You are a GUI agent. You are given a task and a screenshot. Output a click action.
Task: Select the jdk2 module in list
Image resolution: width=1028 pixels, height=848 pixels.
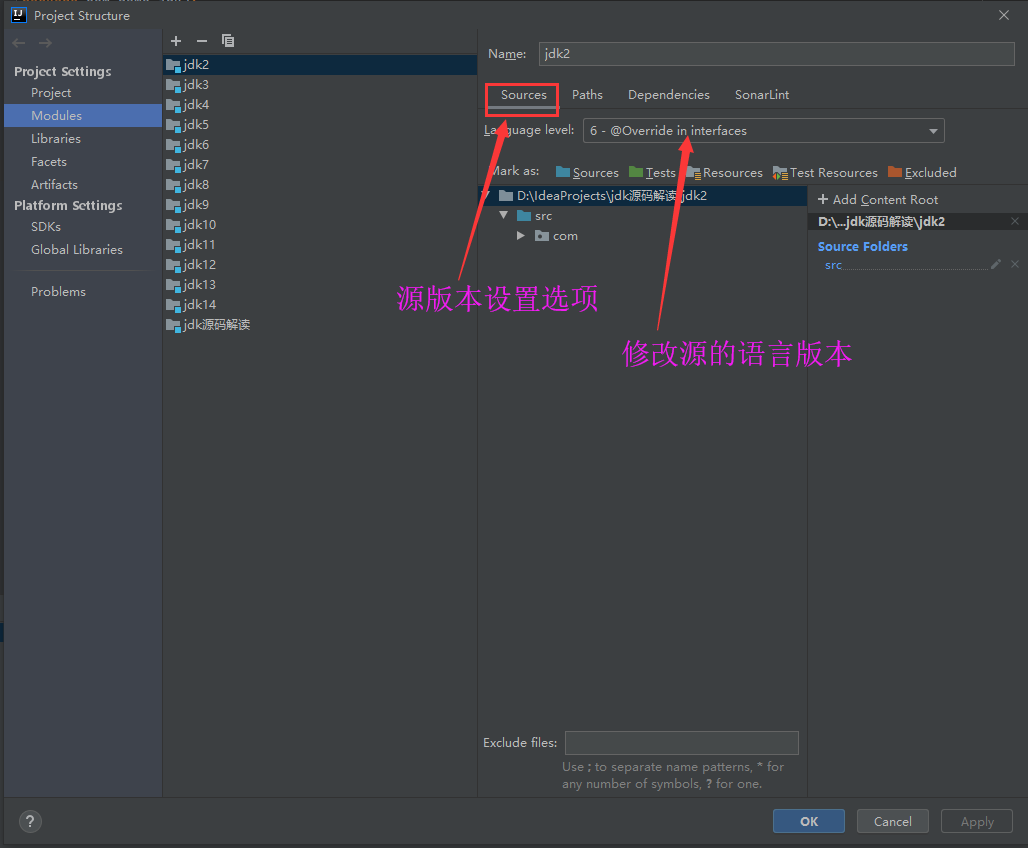(x=319, y=64)
